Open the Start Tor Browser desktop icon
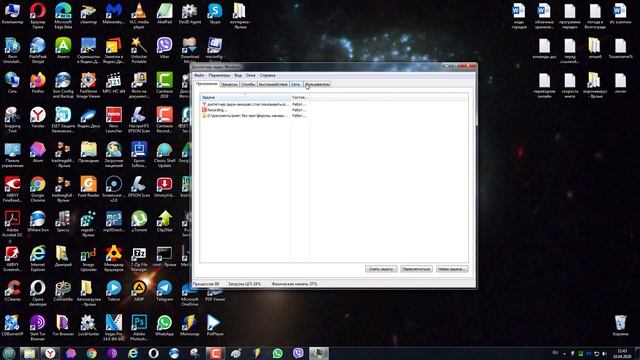The width and height of the screenshot is (640, 360). [38, 328]
